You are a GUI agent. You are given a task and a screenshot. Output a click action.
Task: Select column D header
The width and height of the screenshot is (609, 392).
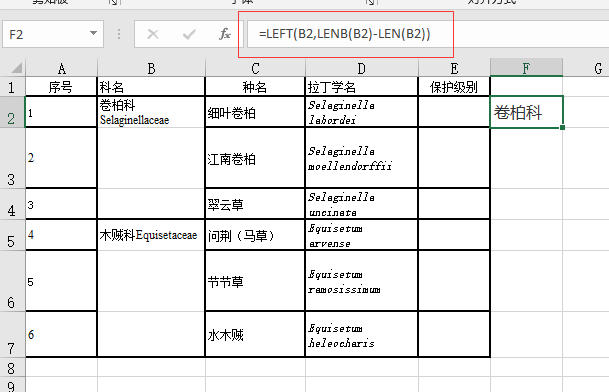[362, 68]
